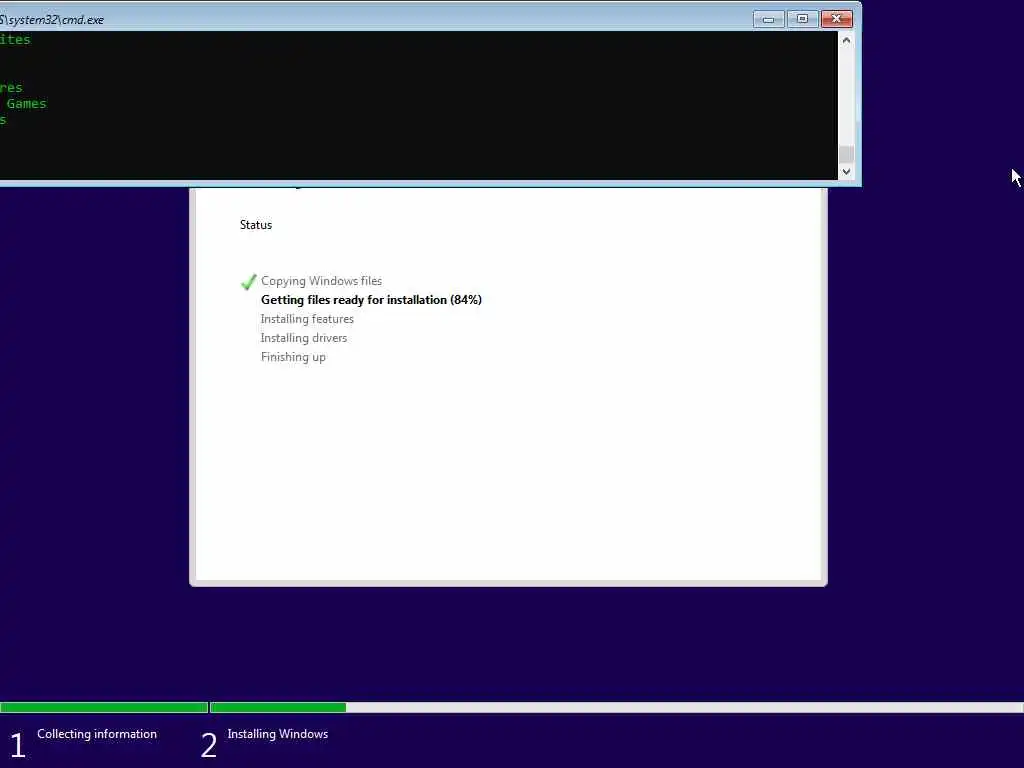Click the step number 1 at bottom
The image size is (1024, 768).
click(x=18, y=745)
